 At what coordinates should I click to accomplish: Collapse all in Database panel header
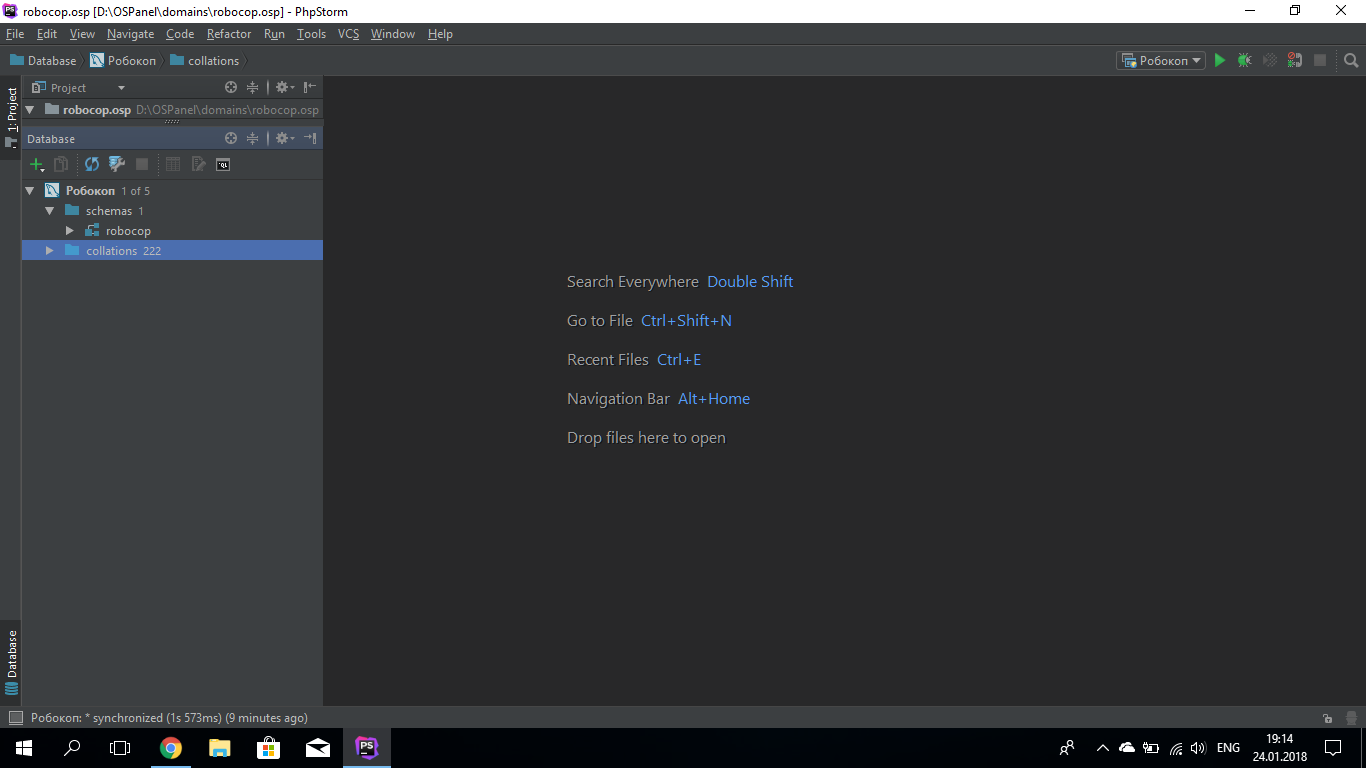[253, 138]
